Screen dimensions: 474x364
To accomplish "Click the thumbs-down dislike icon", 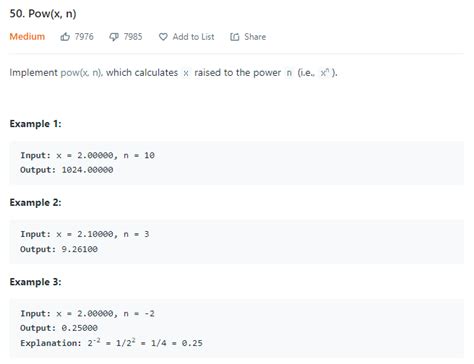I will (114, 37).
